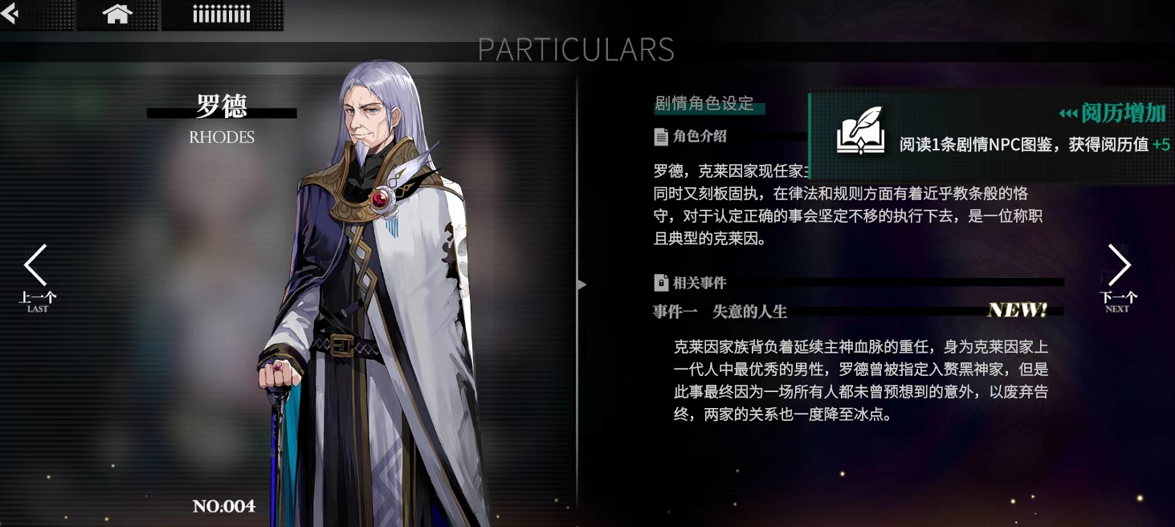Select the 剧情角色设定 tab
This screenshot has height=527, width=1175.
pyautogui.click(x=704, y=104)
